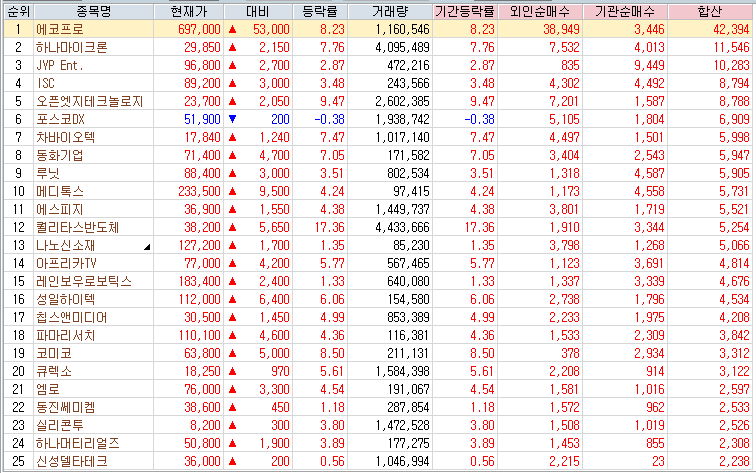Sort by the 등락률 column header

point(320,11)
